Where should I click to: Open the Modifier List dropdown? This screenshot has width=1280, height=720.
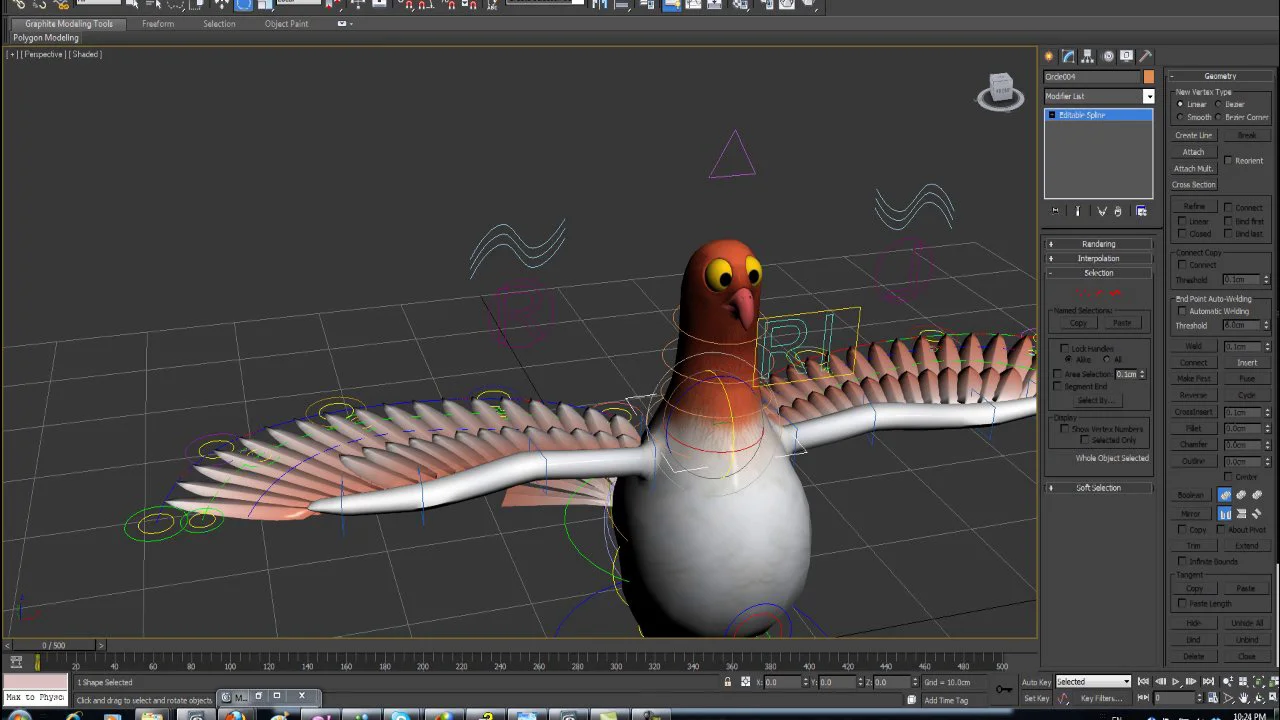(1099, 96)
